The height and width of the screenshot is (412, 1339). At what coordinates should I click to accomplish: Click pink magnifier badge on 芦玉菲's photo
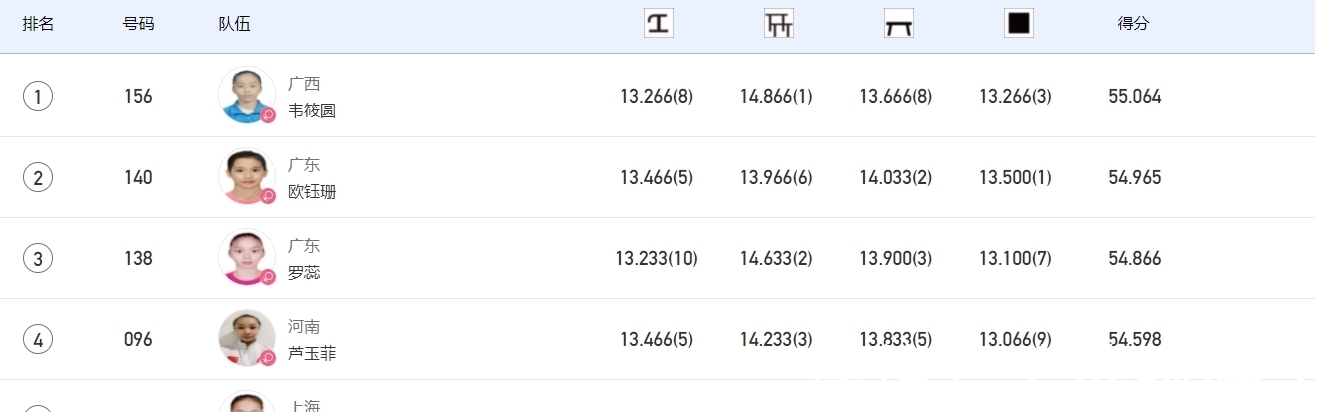point(268,358)
